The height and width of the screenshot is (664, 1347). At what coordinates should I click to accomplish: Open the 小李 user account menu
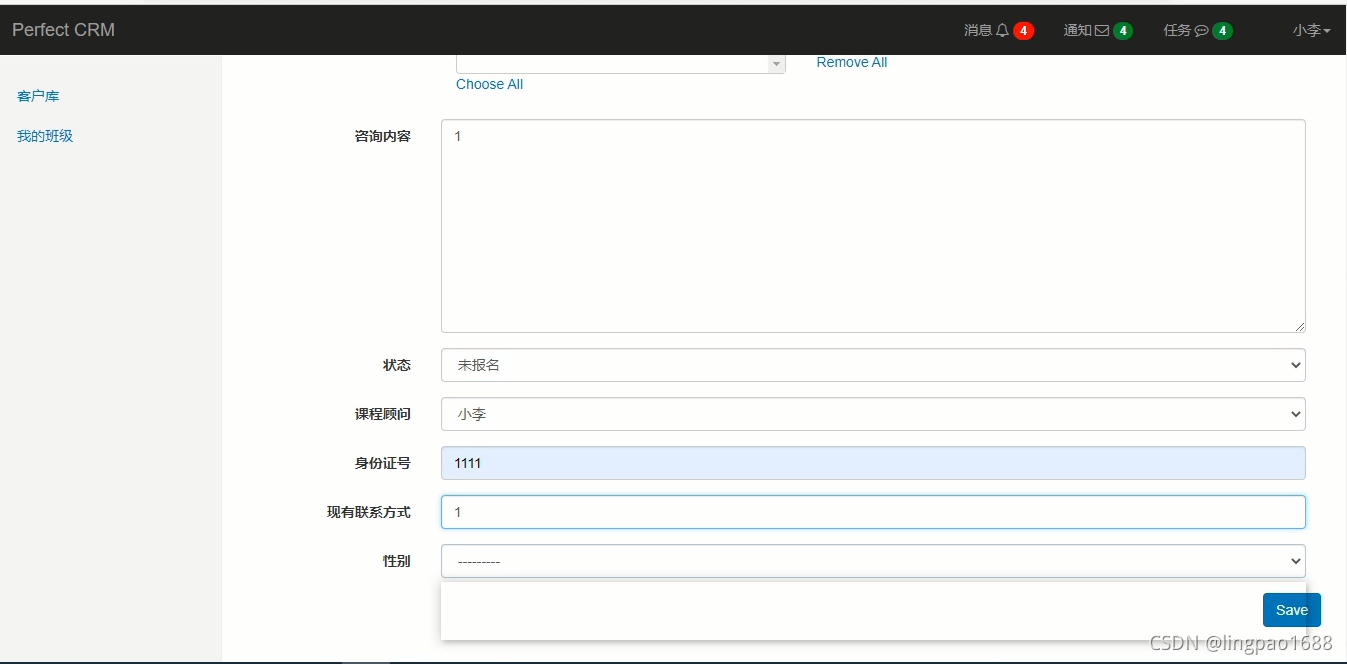tap(1310, 30)
